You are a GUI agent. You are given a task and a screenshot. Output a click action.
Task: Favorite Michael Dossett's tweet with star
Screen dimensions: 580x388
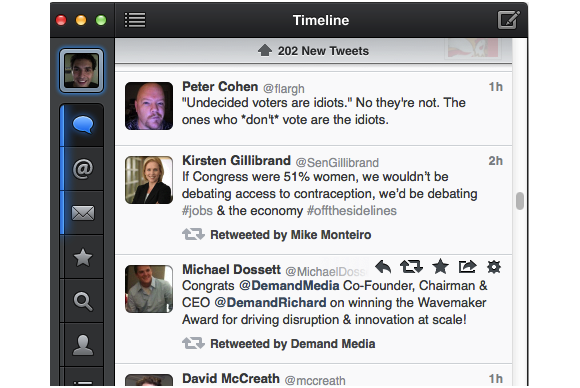click(440, 267)
